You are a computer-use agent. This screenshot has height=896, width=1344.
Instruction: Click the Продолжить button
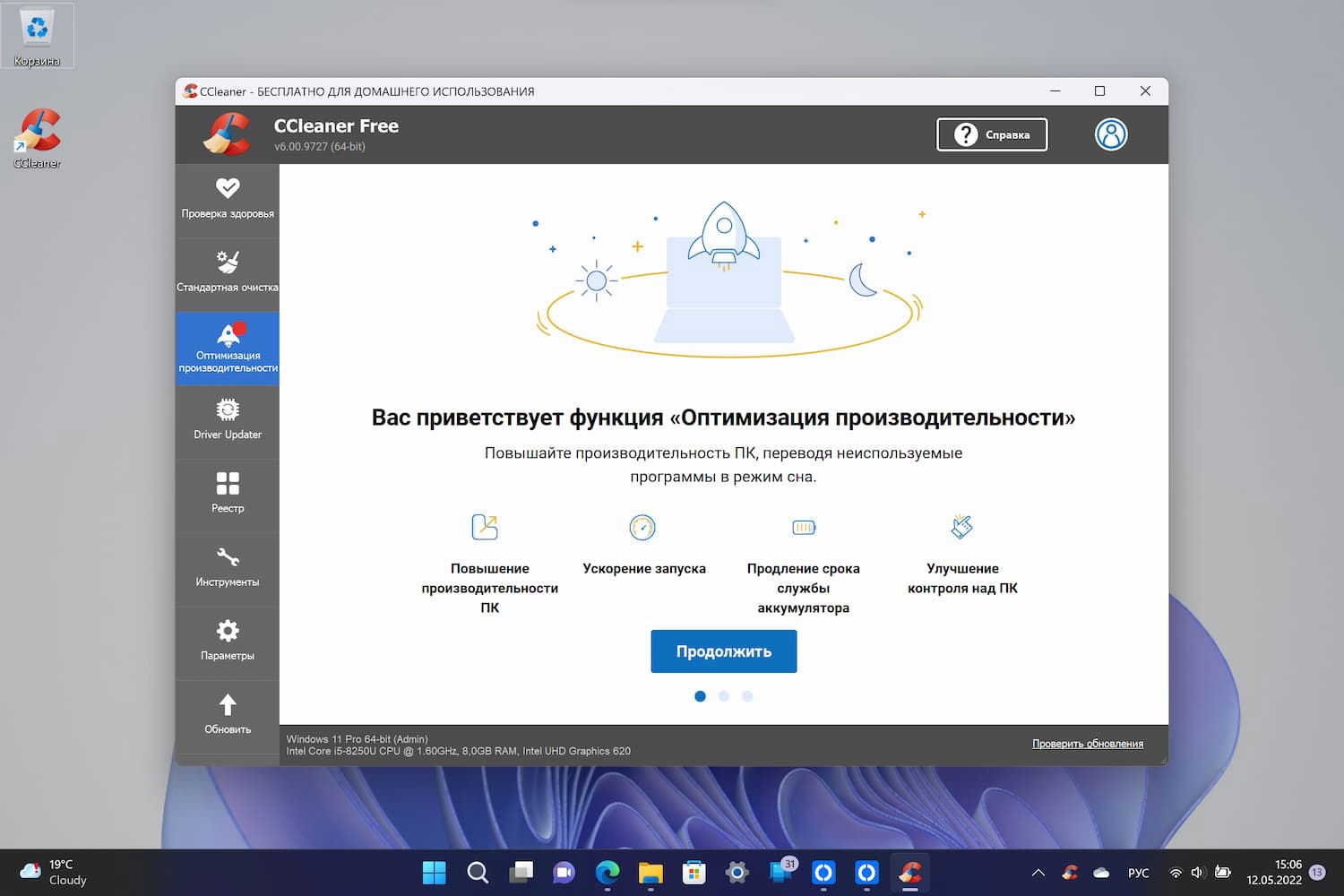tap(724, 651)
